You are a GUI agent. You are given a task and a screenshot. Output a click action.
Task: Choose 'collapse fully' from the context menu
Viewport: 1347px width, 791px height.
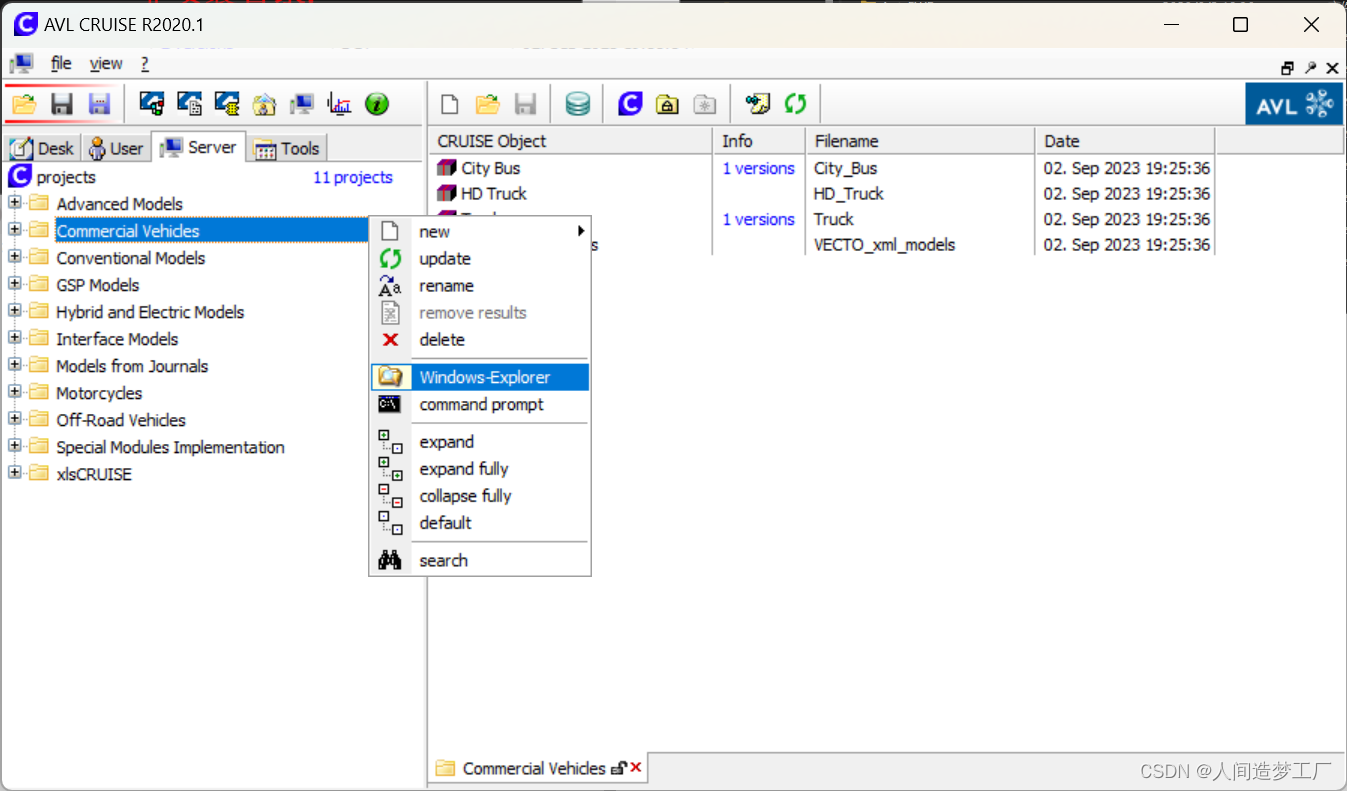[480, 495]
